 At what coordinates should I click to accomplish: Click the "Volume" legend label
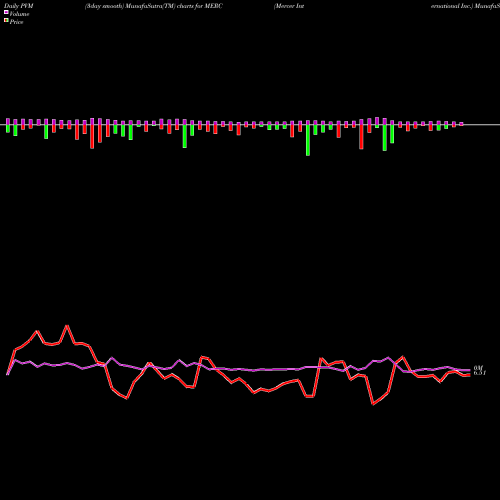pyautogui.click(x=19, y=14)
